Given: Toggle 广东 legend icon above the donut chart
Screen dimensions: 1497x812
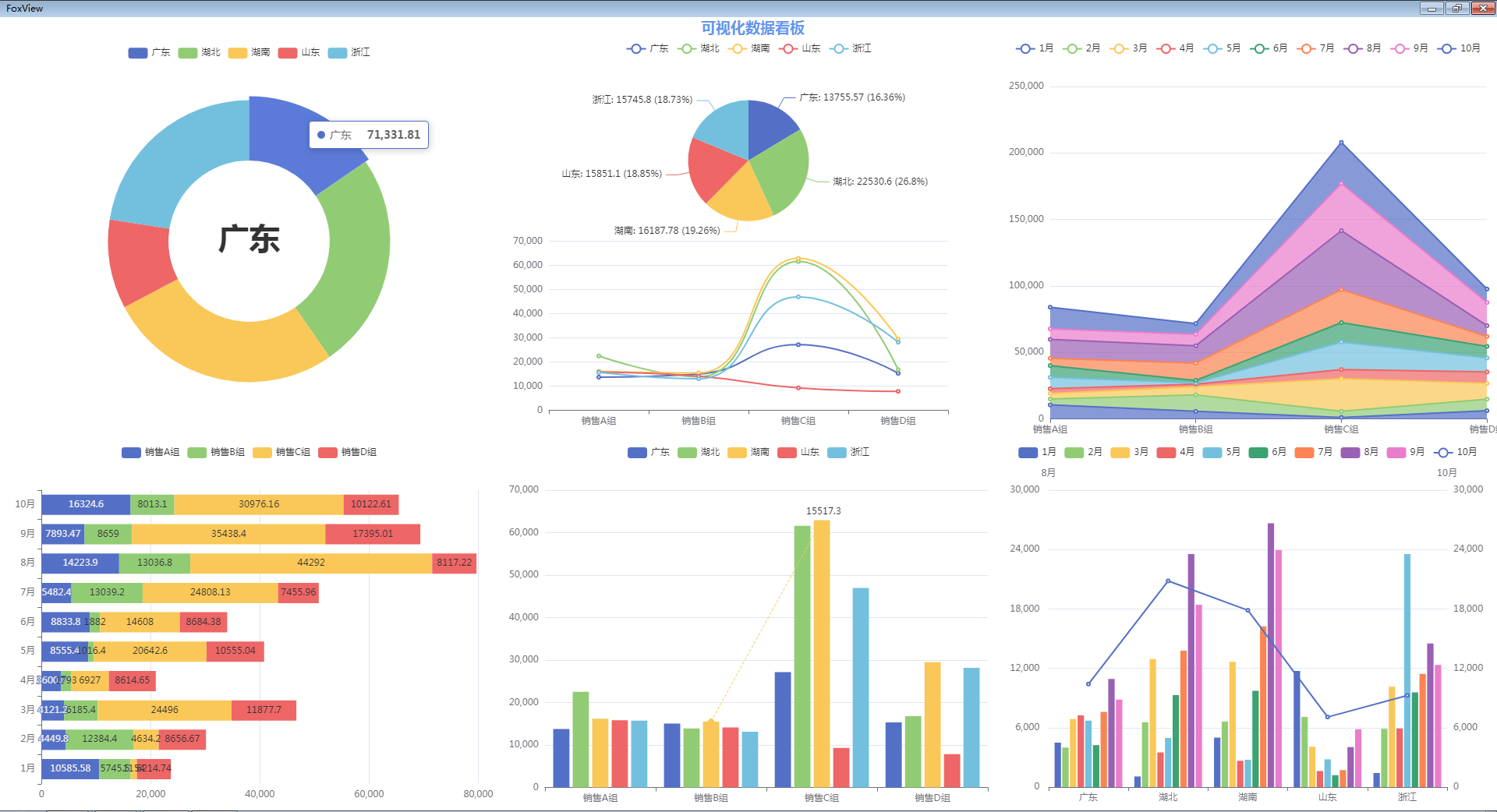Looking at the screenshot, I should coord(138,53).
